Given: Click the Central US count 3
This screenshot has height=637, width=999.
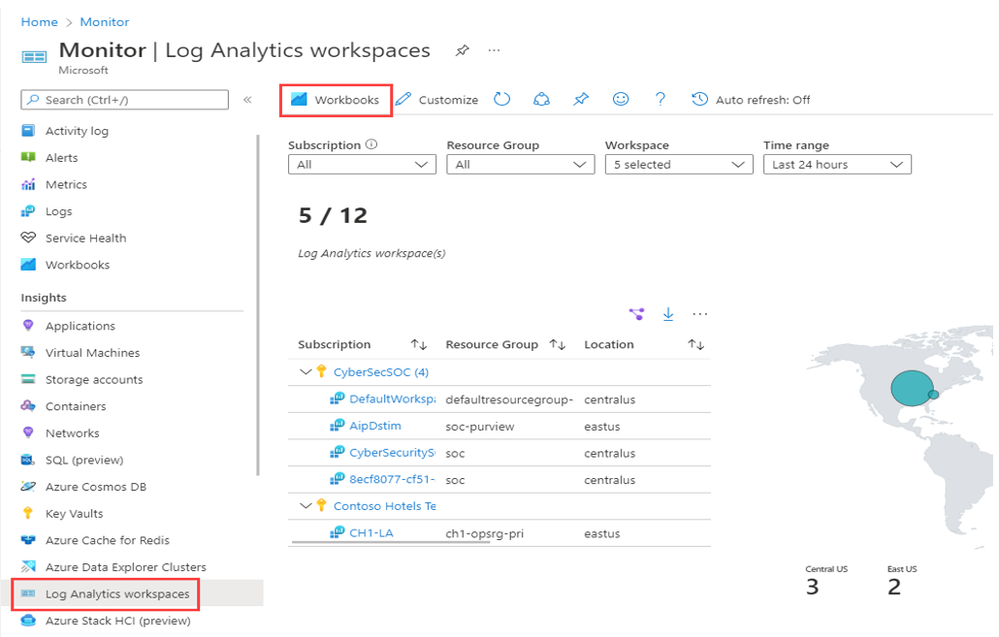Looking at the screenshot, I should click(x=812, y=587).
